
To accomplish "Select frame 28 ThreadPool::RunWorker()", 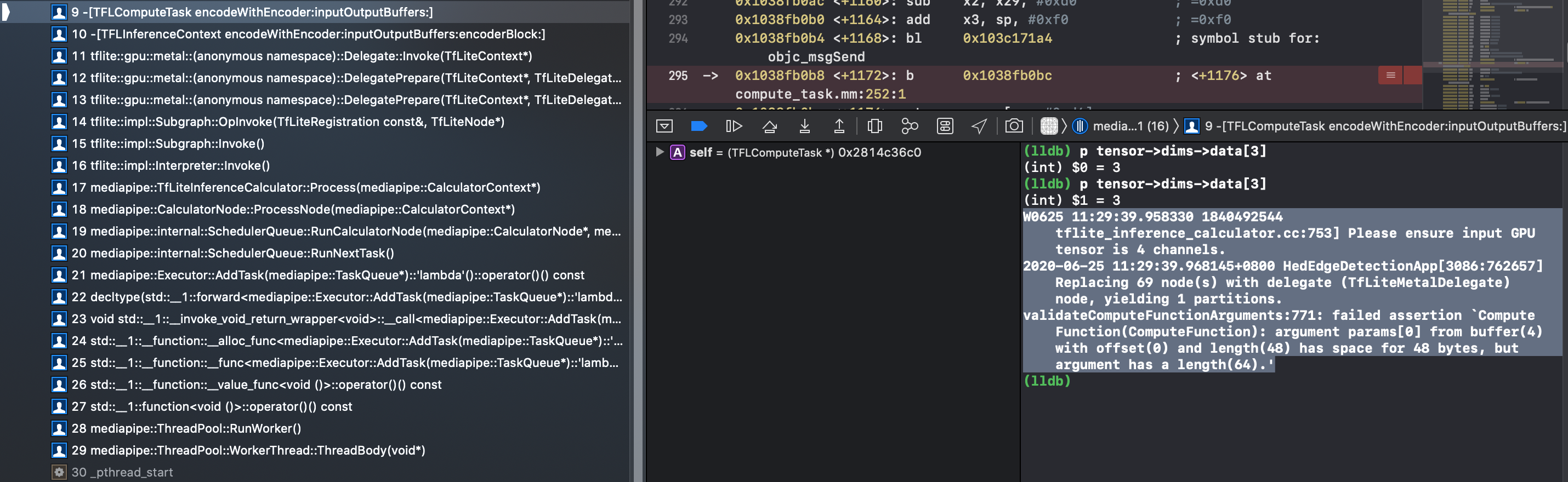I will click(315, 428).
